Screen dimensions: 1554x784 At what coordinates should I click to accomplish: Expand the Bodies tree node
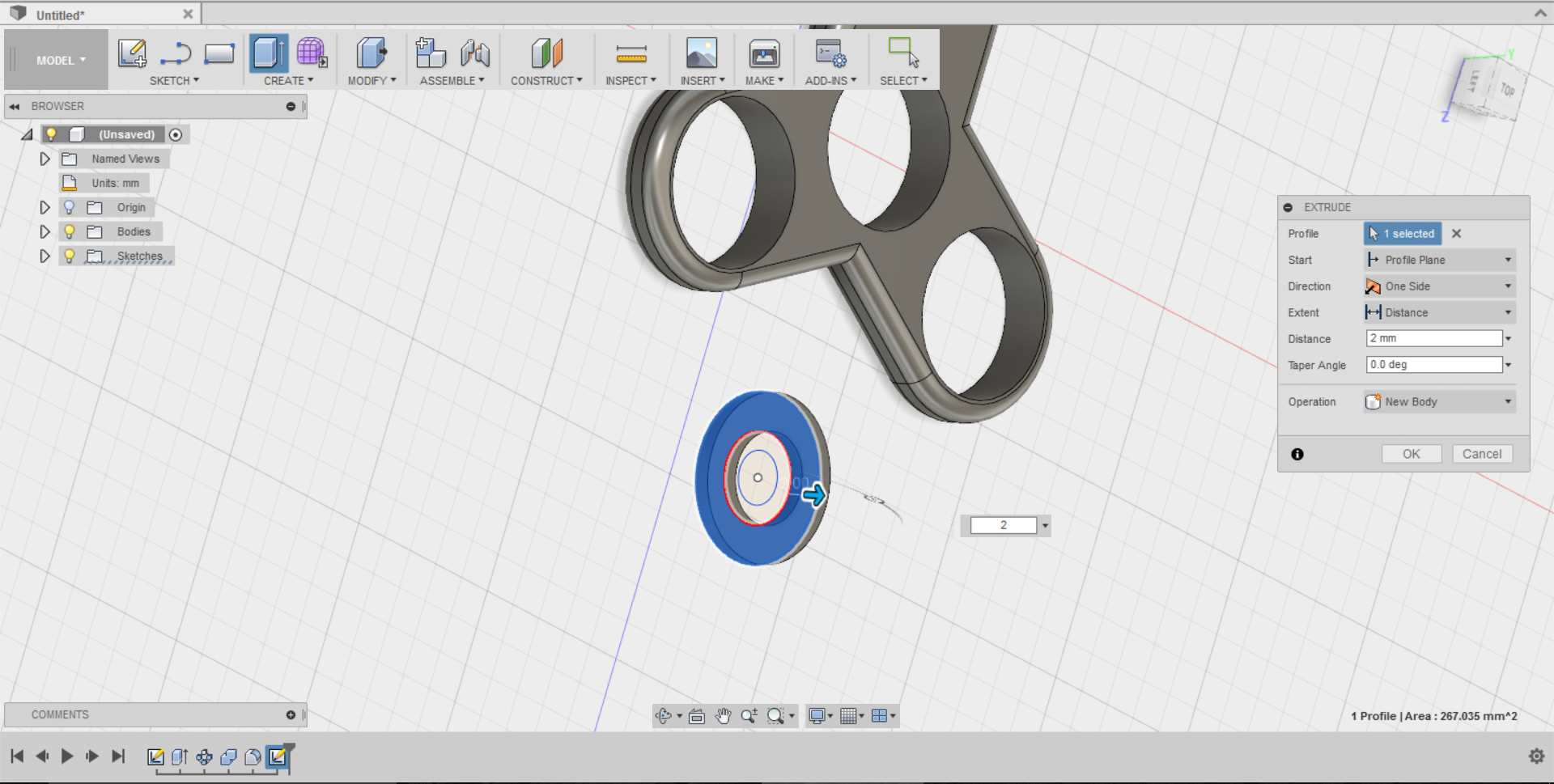pos(45,231)
